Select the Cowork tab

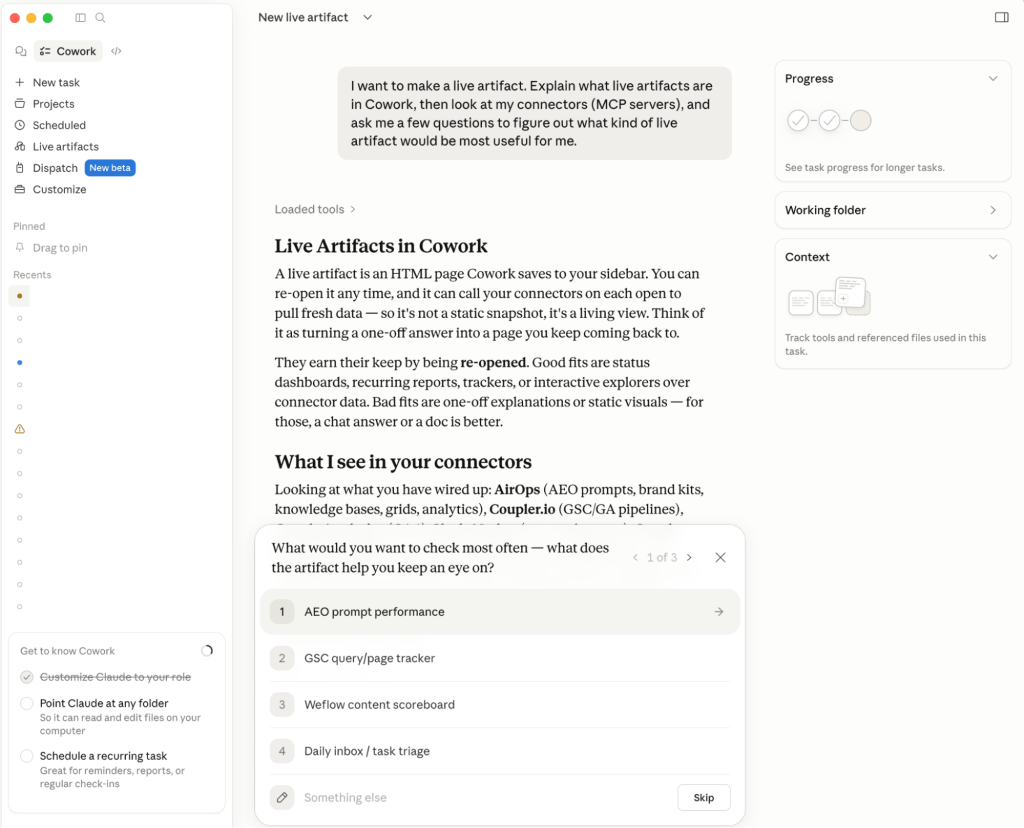68,51
